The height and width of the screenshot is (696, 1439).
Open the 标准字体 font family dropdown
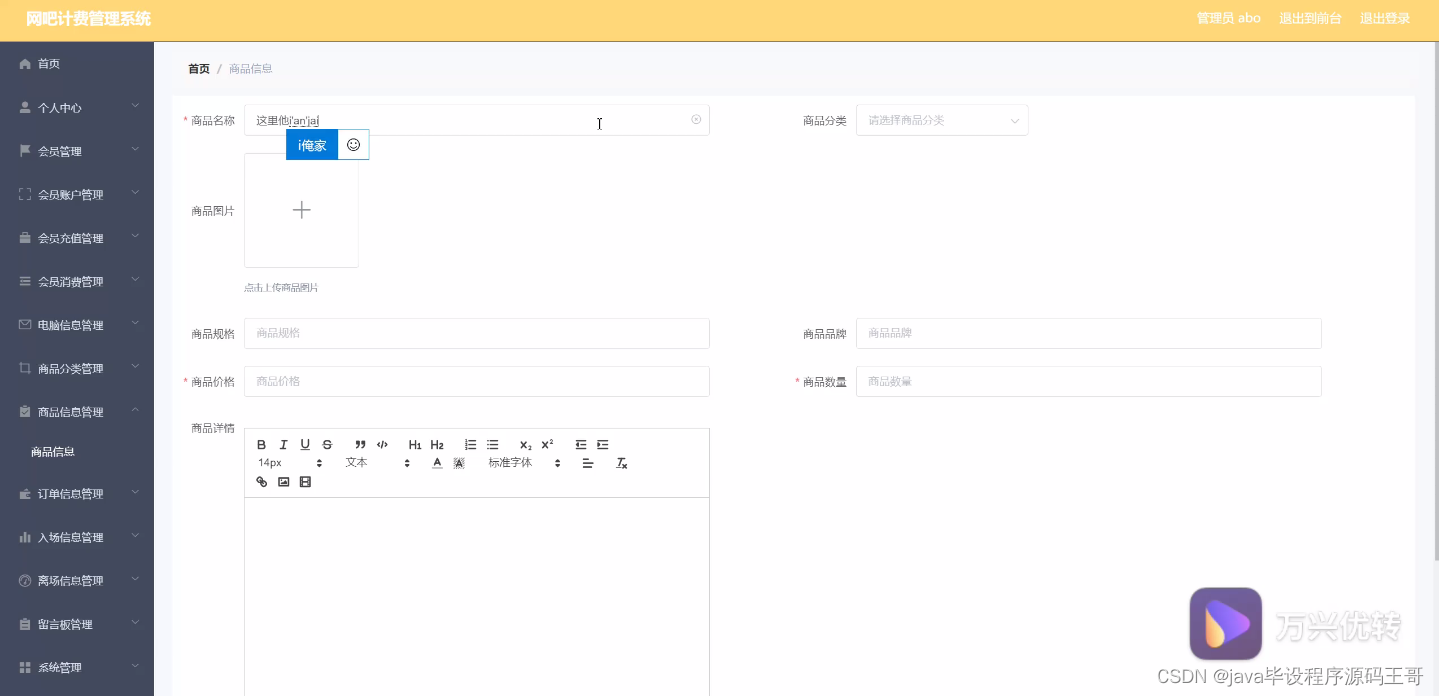click(524, 463)
